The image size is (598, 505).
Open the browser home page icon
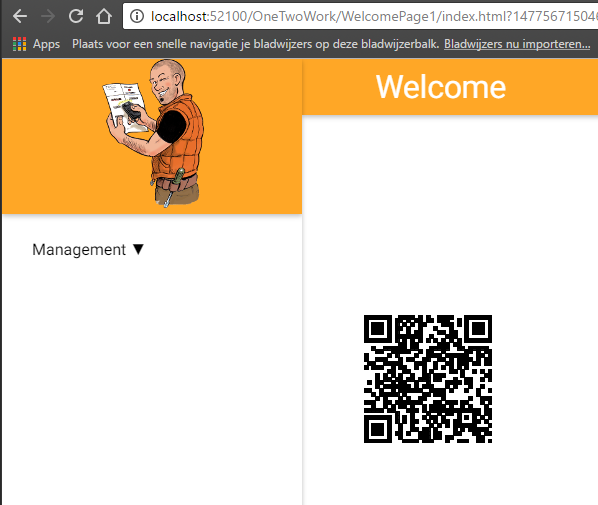point(104,16)
